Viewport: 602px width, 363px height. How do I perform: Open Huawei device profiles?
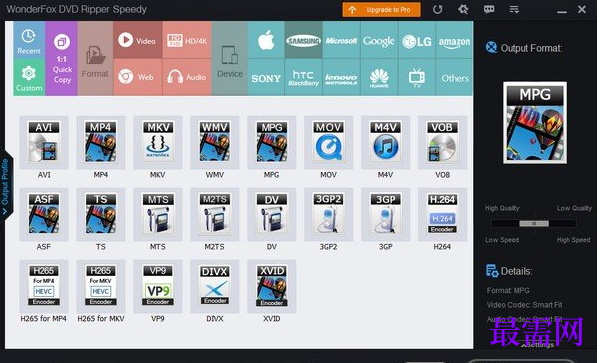point(379,77)
